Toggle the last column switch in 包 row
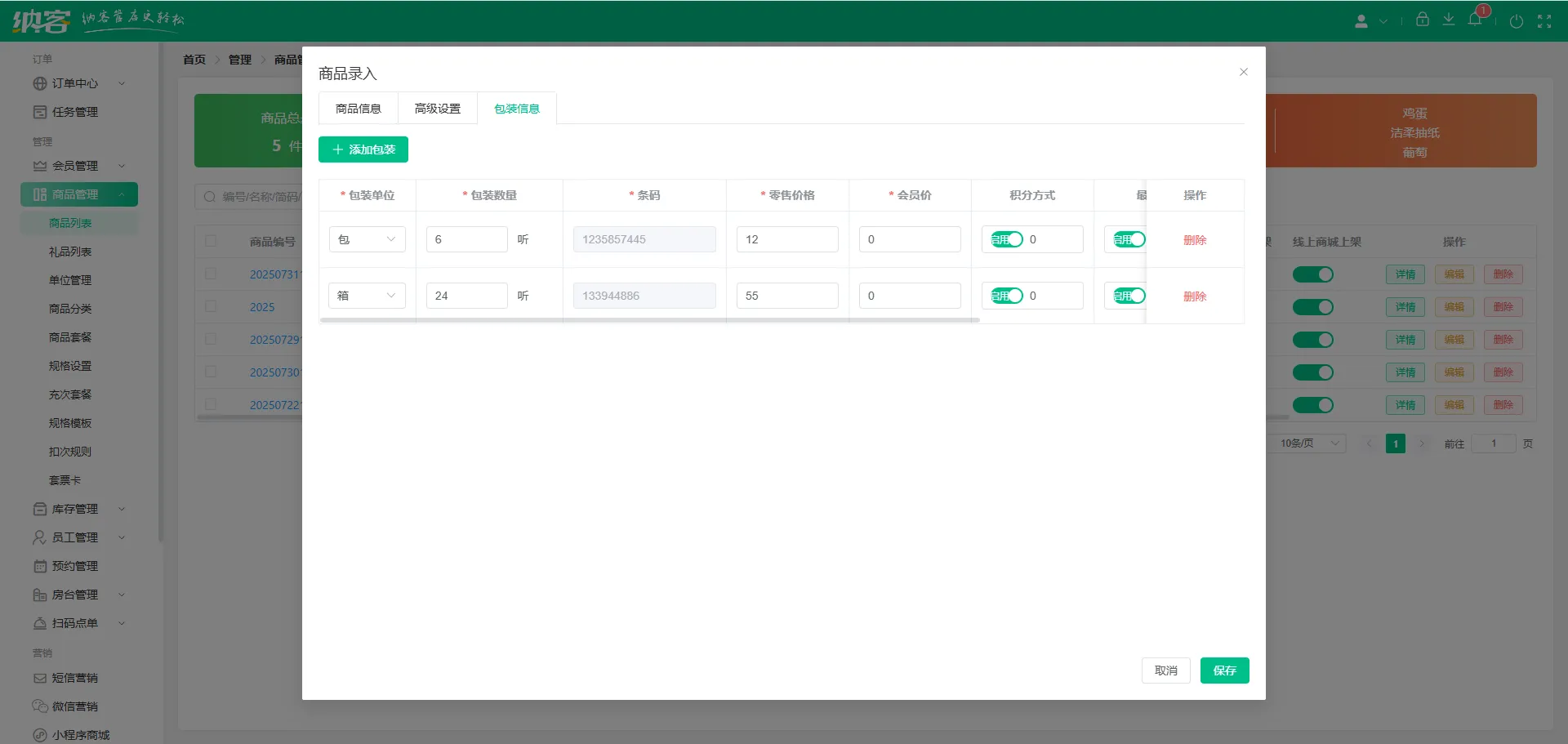The height and width of the screenshot is (744, 1568). tap(1129, 239)
